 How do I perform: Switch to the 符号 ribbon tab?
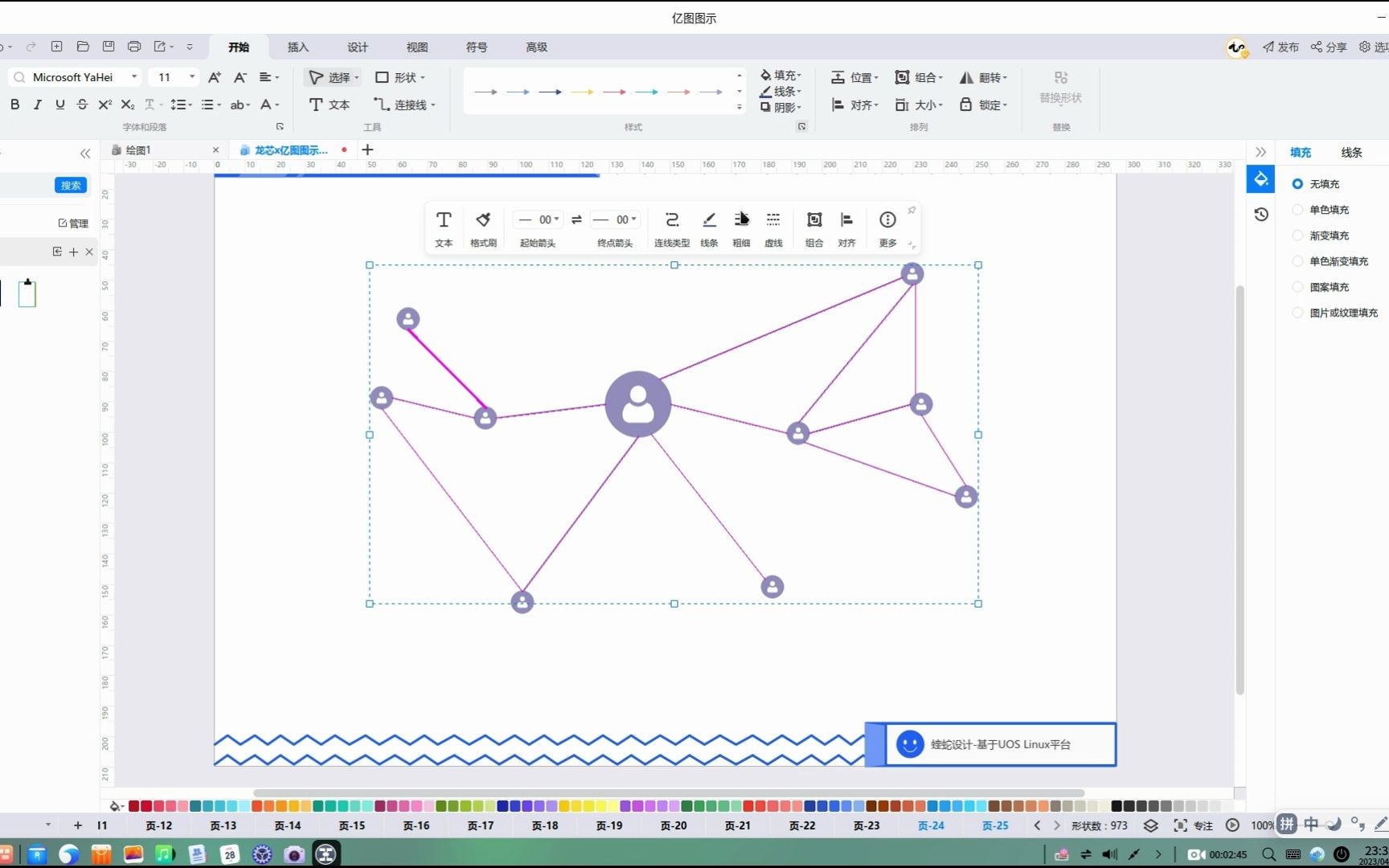click(x=477, y=47)
